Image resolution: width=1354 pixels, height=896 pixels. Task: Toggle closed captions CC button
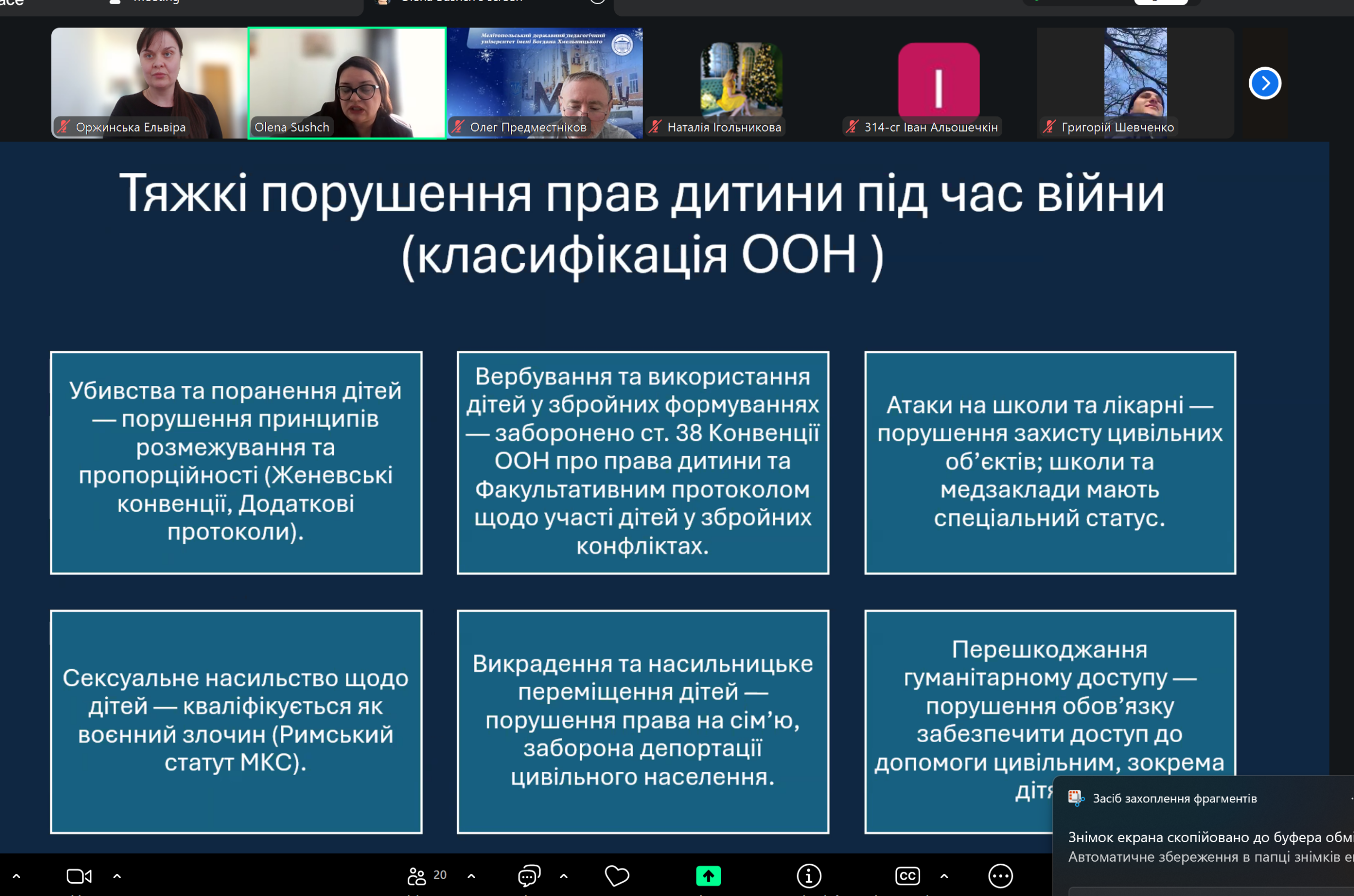907,876
